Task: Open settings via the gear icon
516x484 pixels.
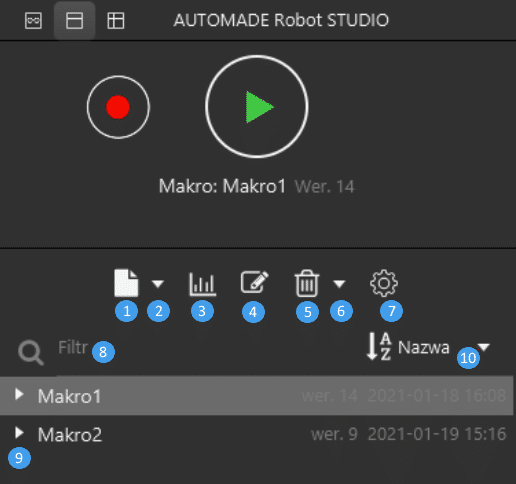Action: coord(384,283)
